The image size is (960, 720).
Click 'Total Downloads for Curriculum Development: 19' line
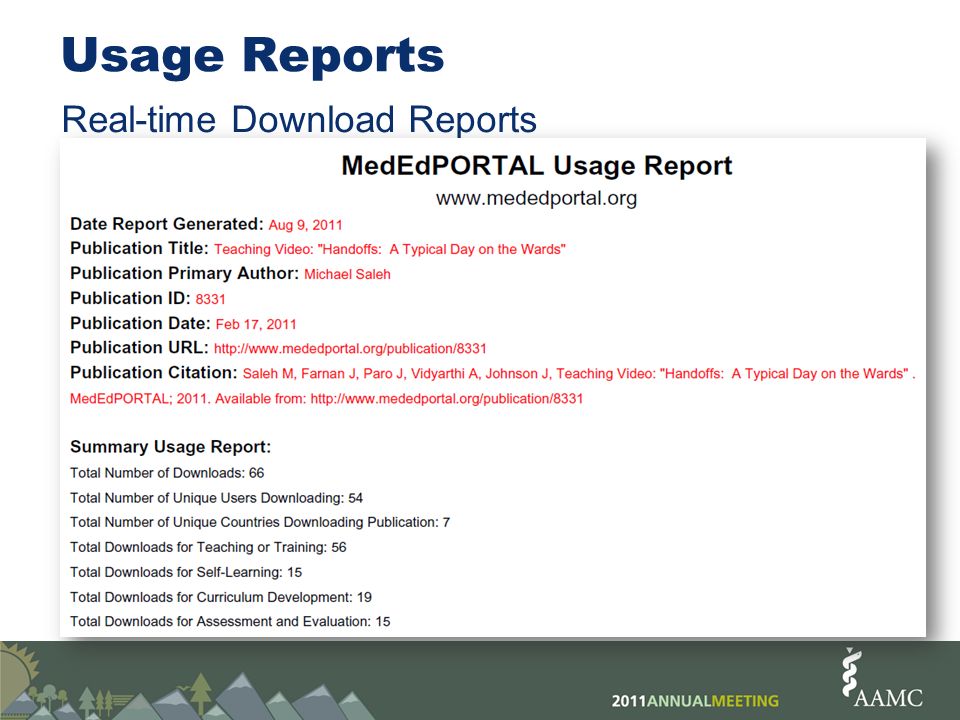pyautogui.click(x=221, y=597)
